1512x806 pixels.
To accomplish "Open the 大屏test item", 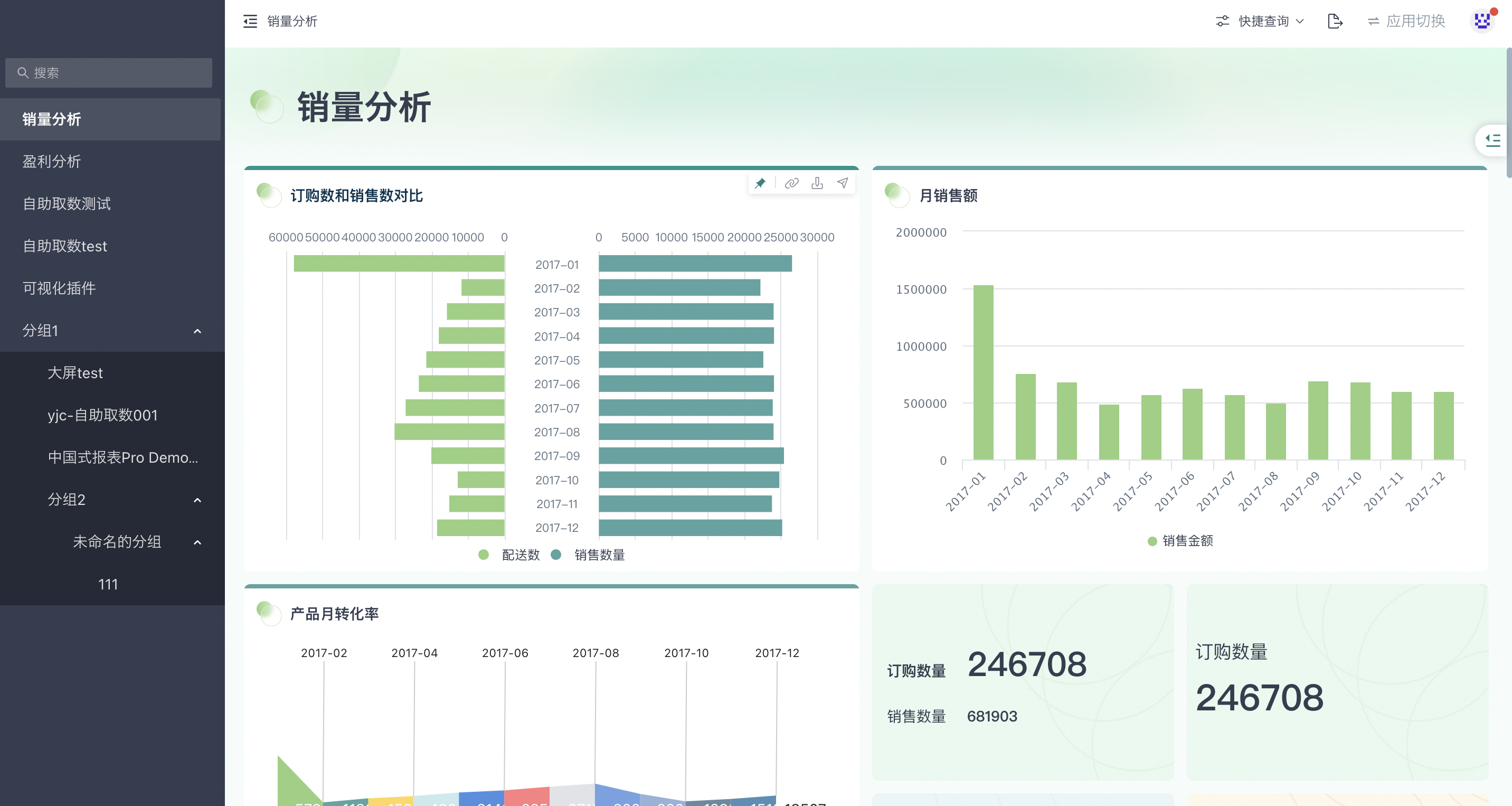I will coord(75,373).
